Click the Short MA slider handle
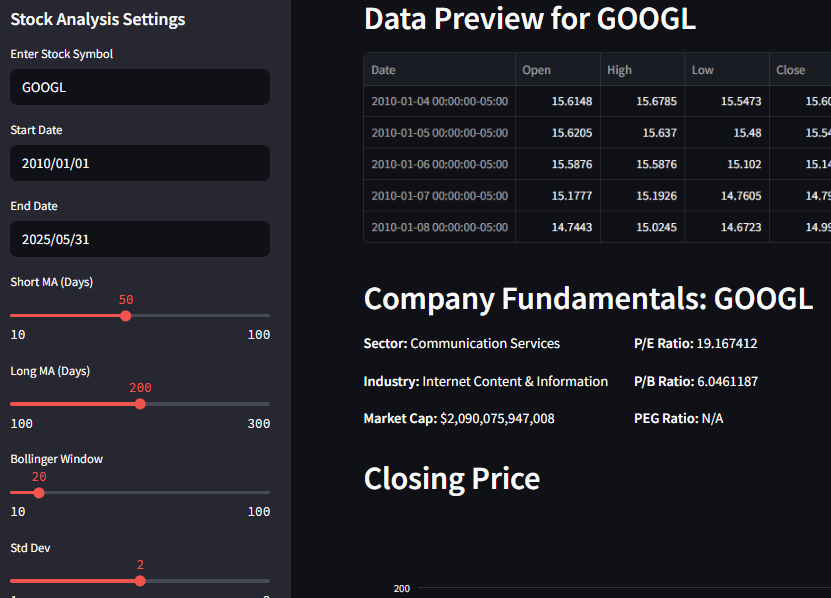This screenshot has height=598, width=831. point(126,316)
